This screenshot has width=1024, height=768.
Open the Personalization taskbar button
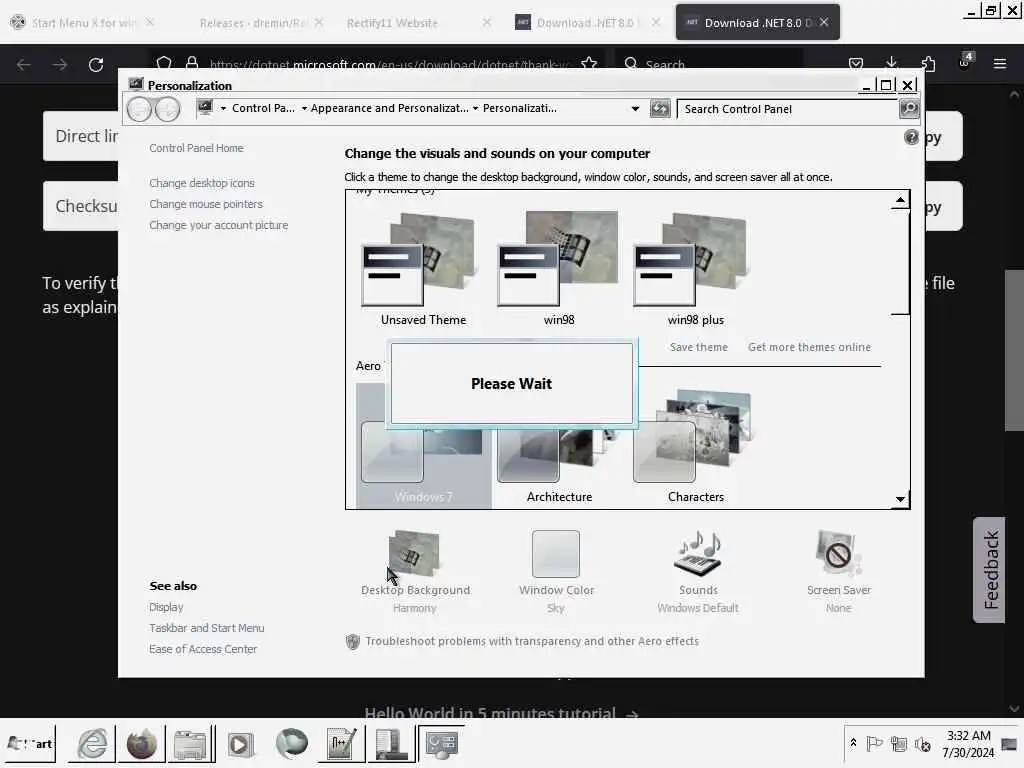(441, 743)
